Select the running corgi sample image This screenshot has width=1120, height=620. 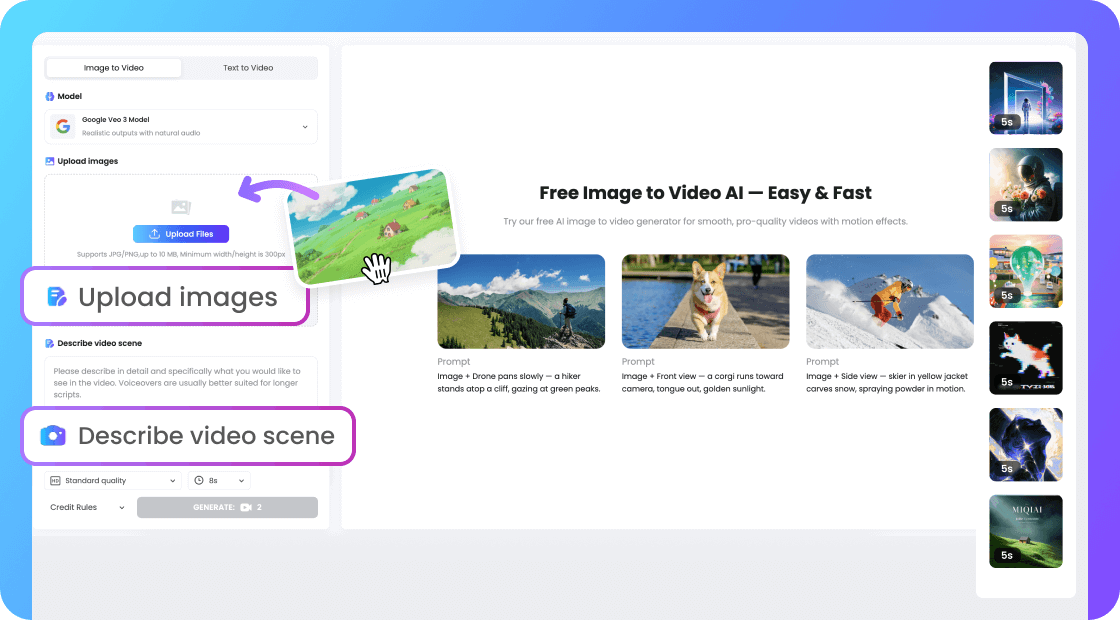pyautogui.click(x=705, y=301)
